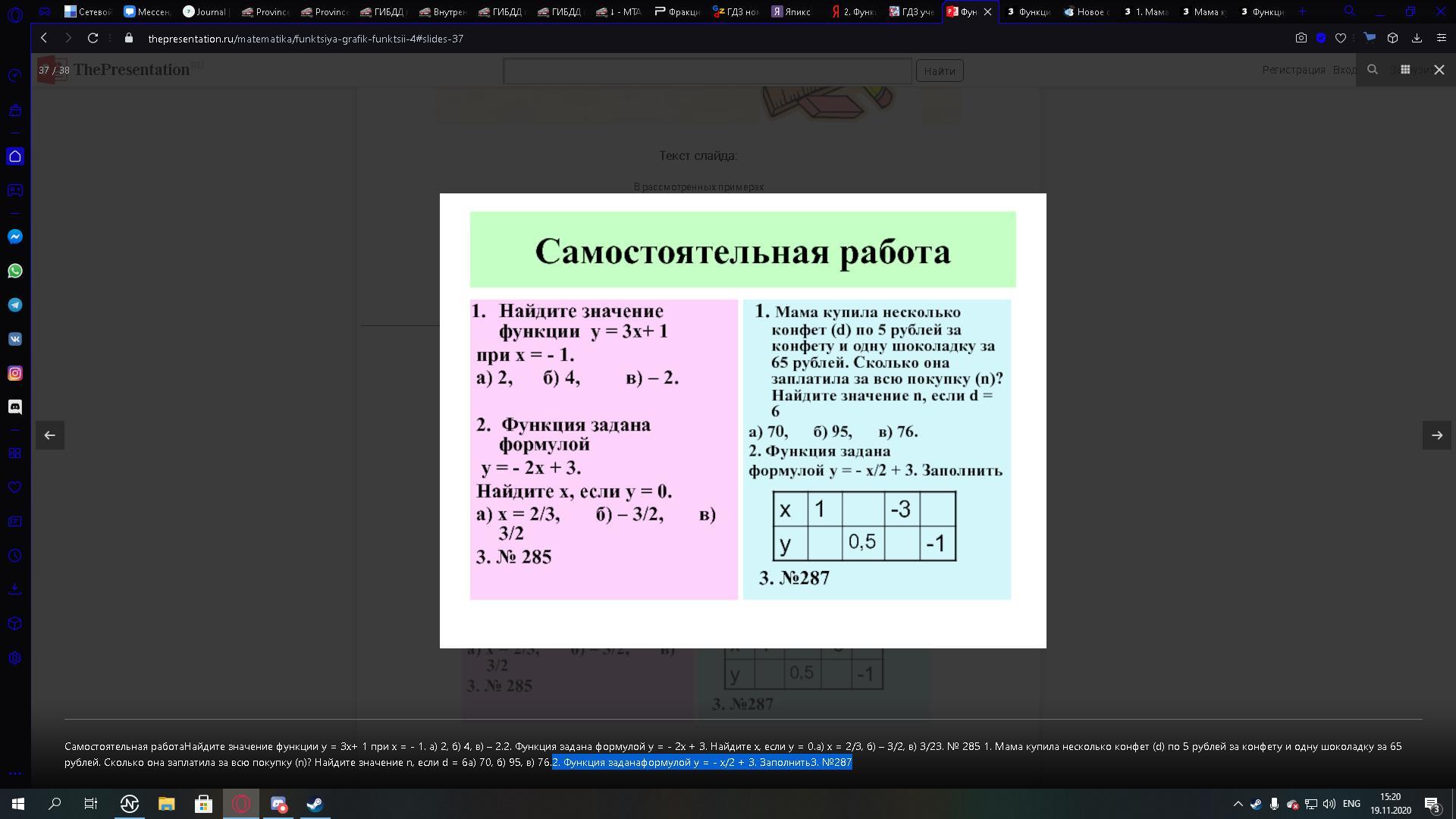Open WhatsApp in the sidebar
This screenshot has height=819, width=1456.
click(15, 271)
